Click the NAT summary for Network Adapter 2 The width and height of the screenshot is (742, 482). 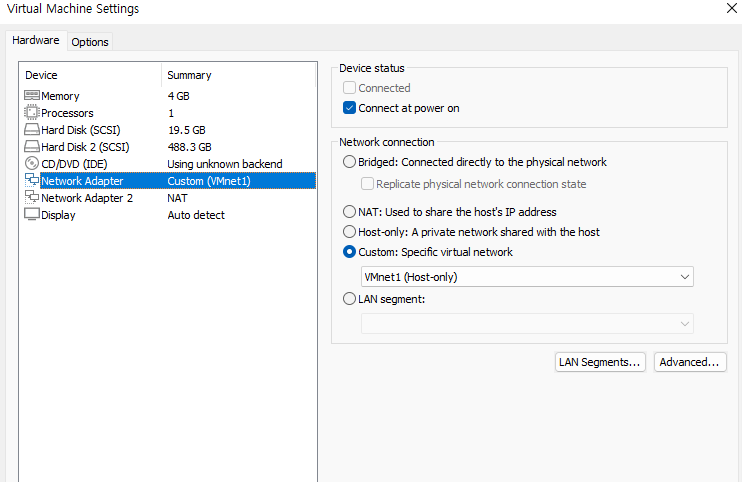click(177, 198)
